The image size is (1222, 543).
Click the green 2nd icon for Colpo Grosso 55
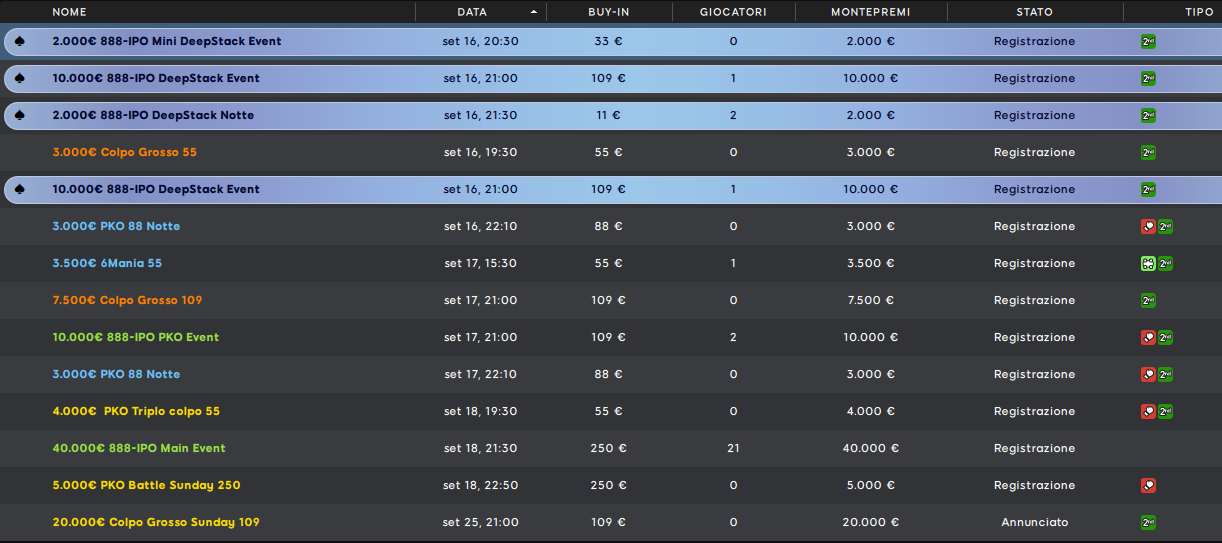tap(1148, 153)
